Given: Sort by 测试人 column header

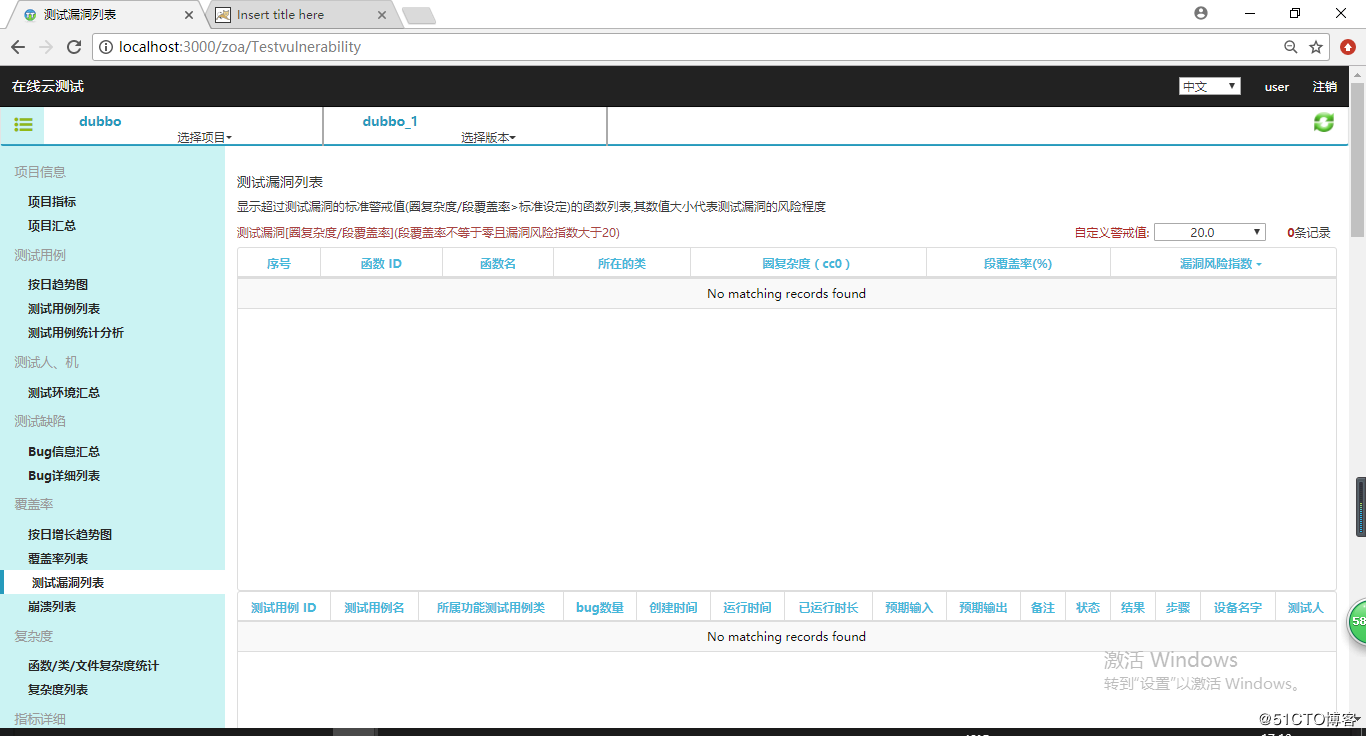Looking at the screenshot, I should click(1305, 608).
